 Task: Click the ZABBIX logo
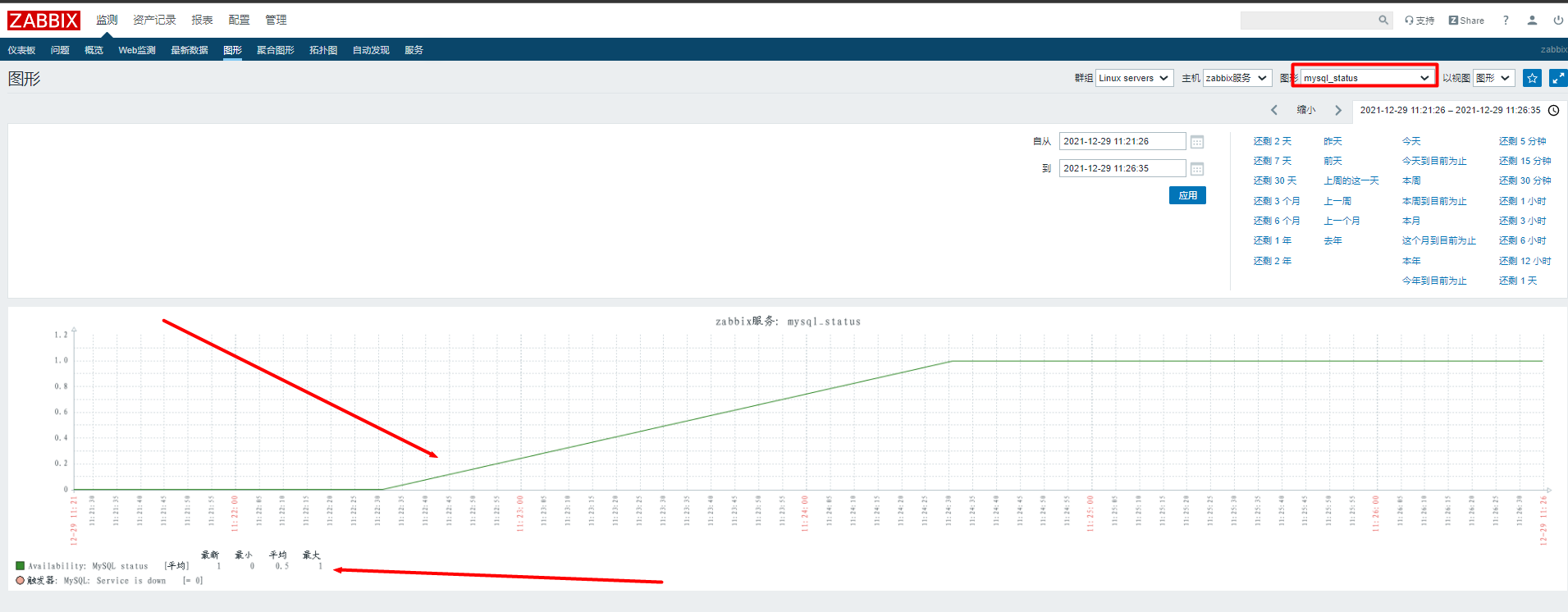pyautogui.click(x=43, y=21)
